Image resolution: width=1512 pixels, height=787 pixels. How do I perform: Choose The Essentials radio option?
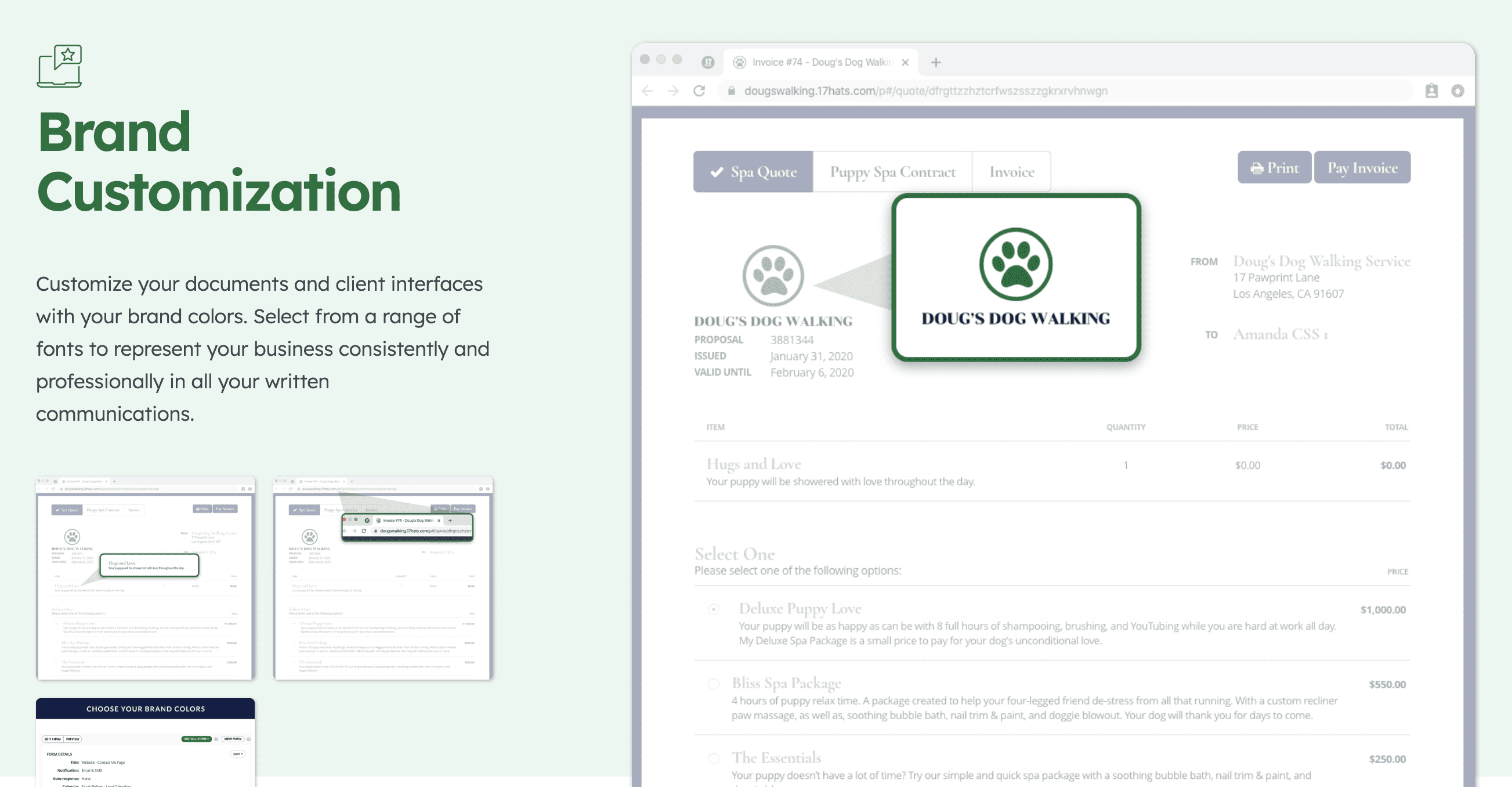[714, 759]
